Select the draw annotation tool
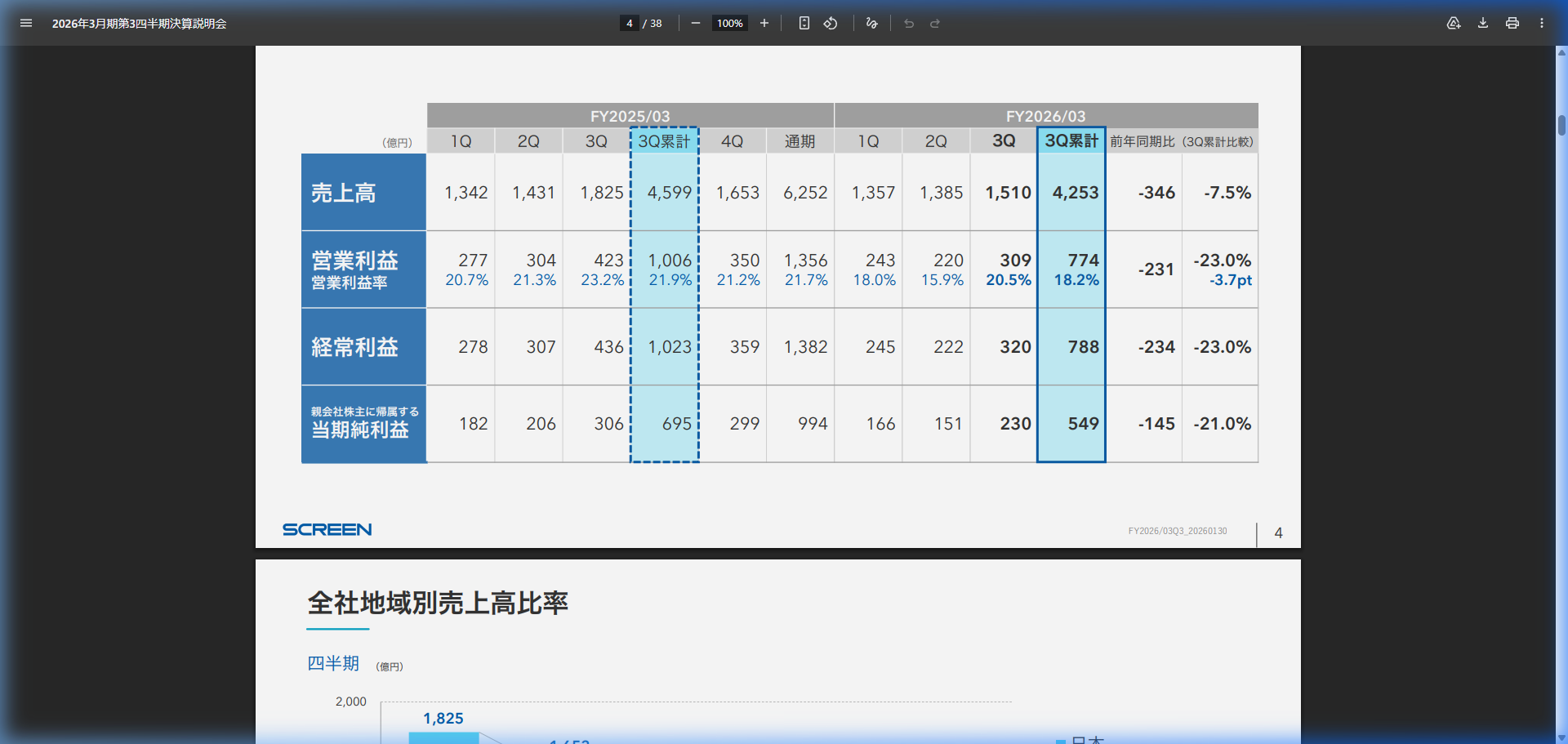The image size is (1568, 744). point(871,23)
